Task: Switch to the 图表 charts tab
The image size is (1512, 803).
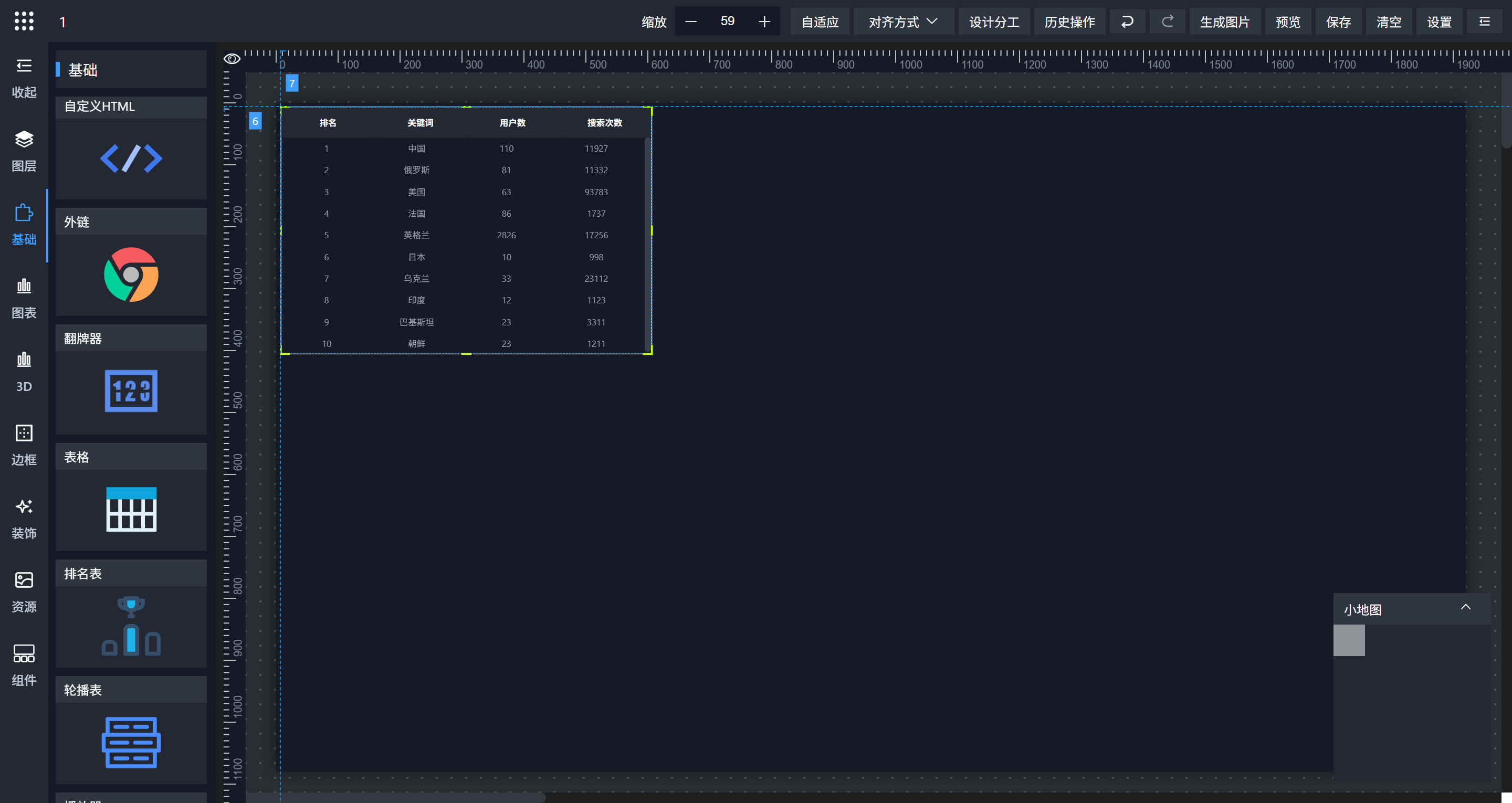Action: click(24, 298)
